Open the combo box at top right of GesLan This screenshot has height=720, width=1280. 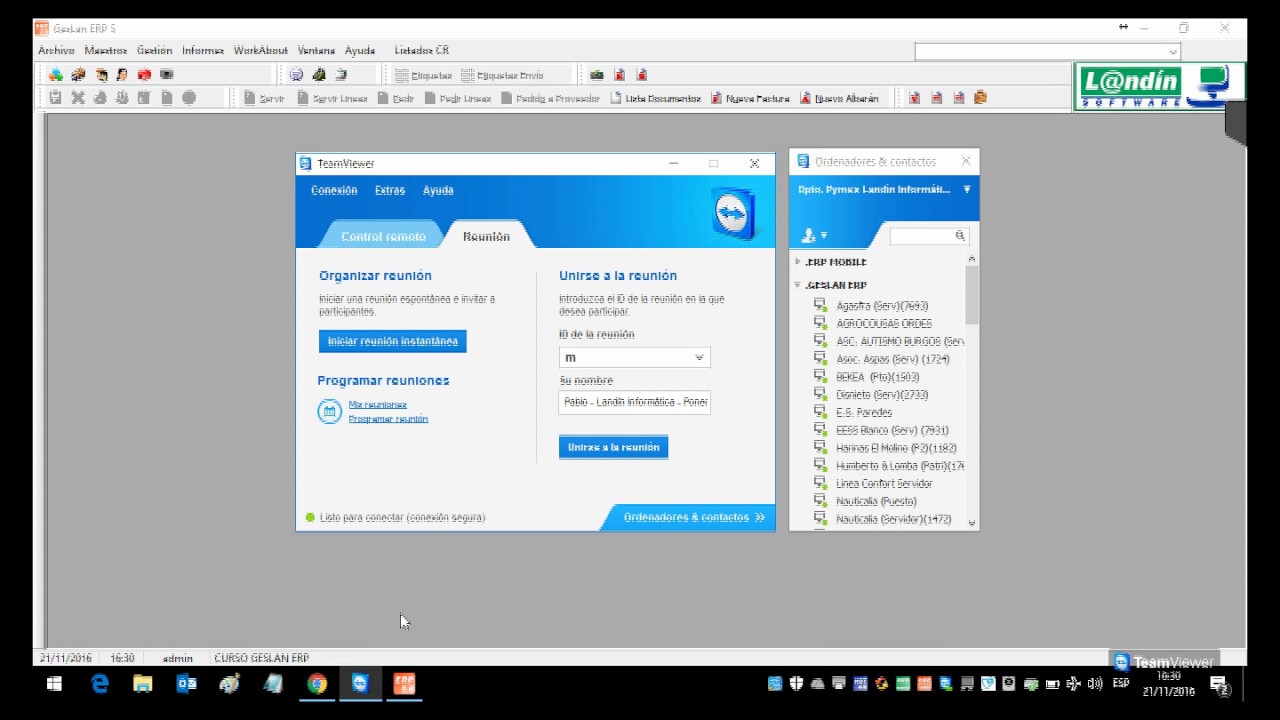pos(1047,52)
